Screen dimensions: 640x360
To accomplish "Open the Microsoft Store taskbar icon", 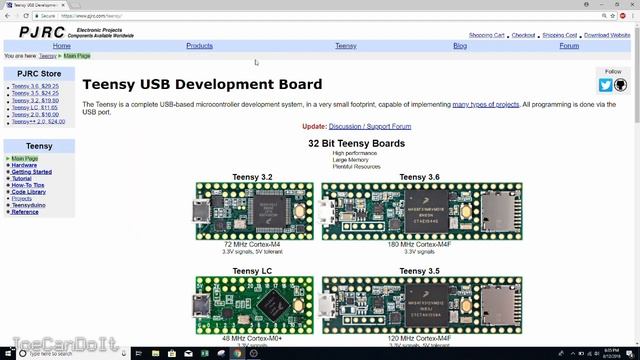I will [172, 353].
